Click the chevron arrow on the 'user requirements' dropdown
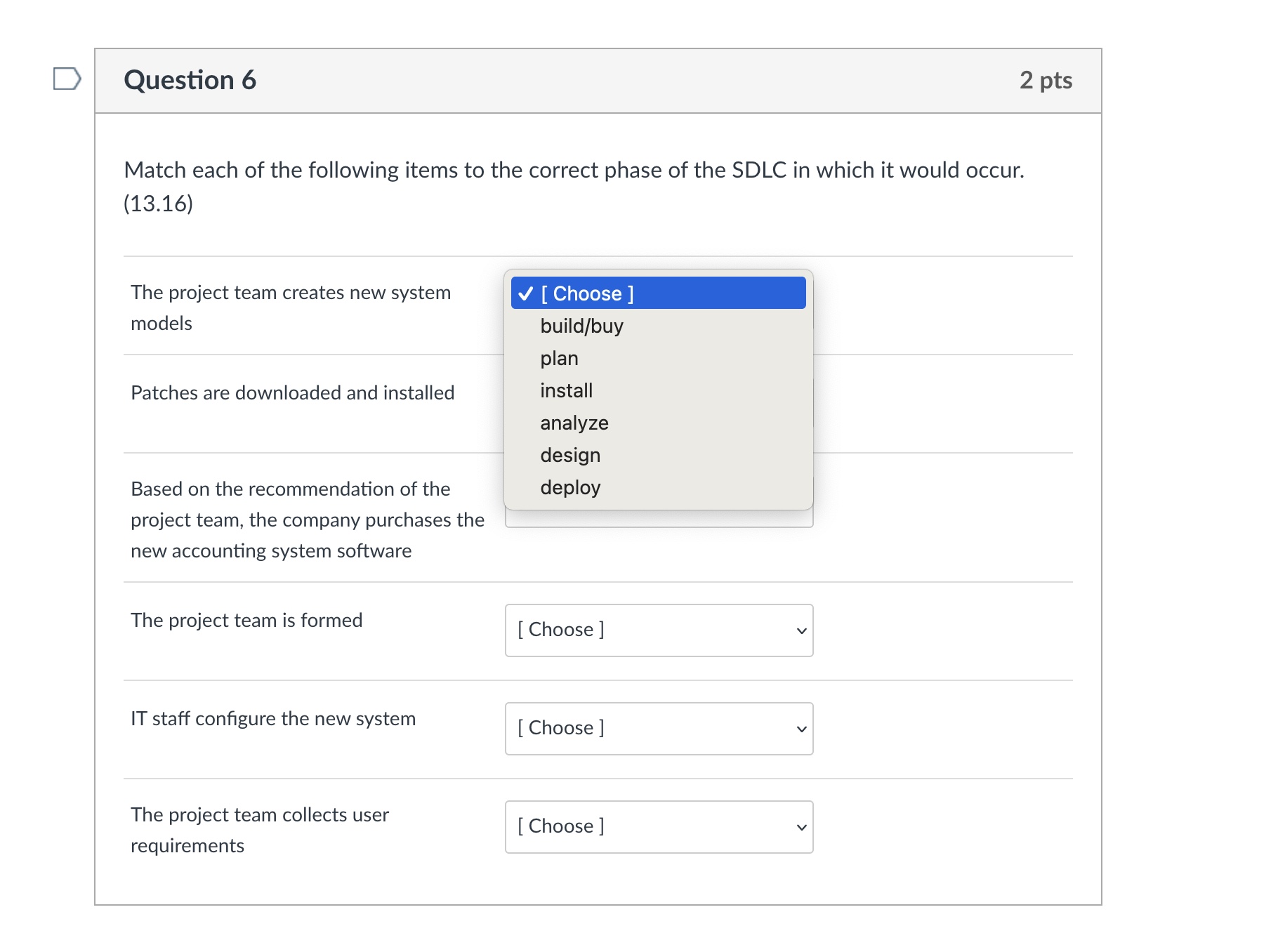The height and width of the screenshot is (952, 1278). click(801, 828)
